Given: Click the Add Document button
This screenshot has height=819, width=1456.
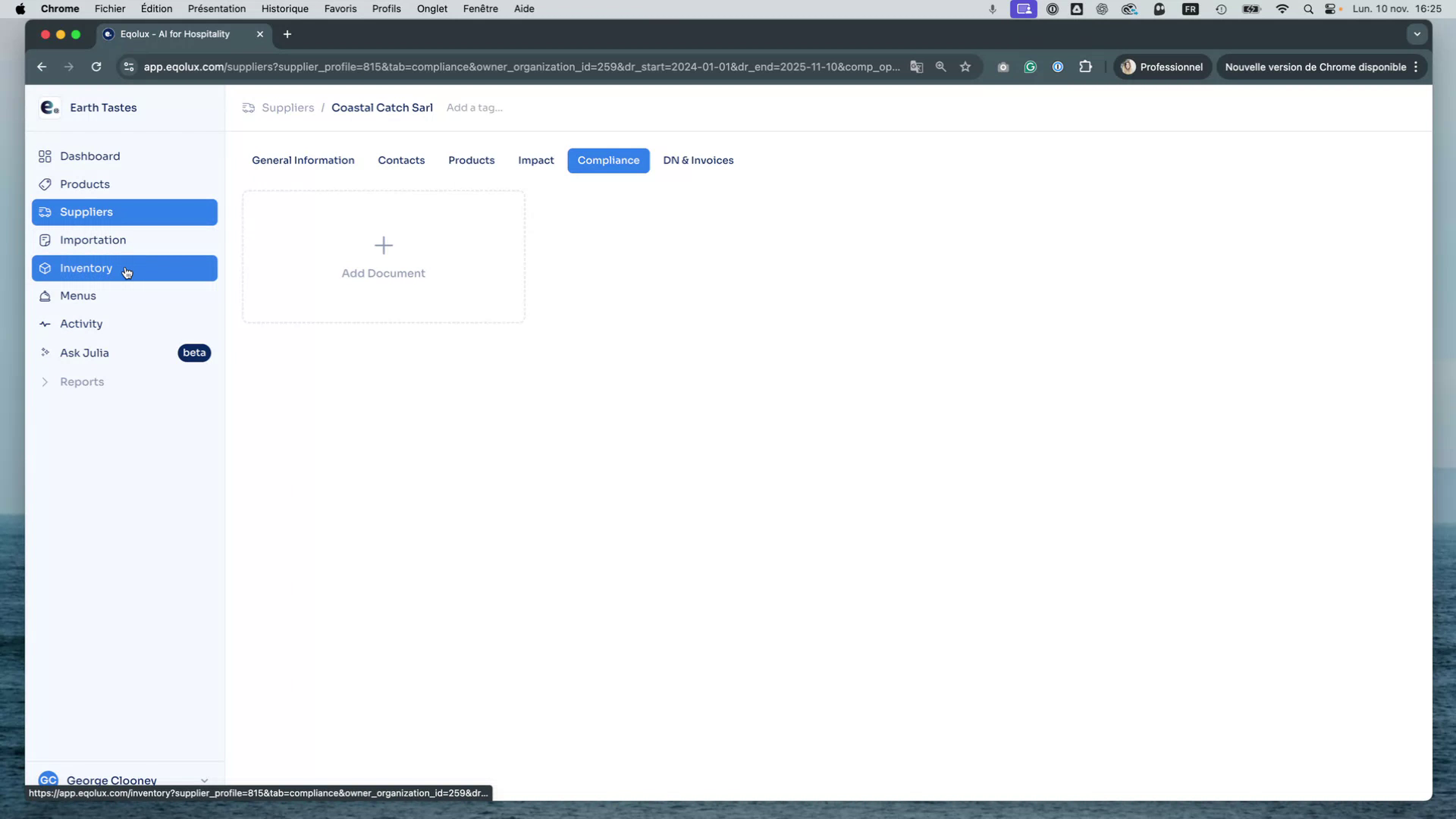Looking at the screenshot, I should [x=383, y=258].
